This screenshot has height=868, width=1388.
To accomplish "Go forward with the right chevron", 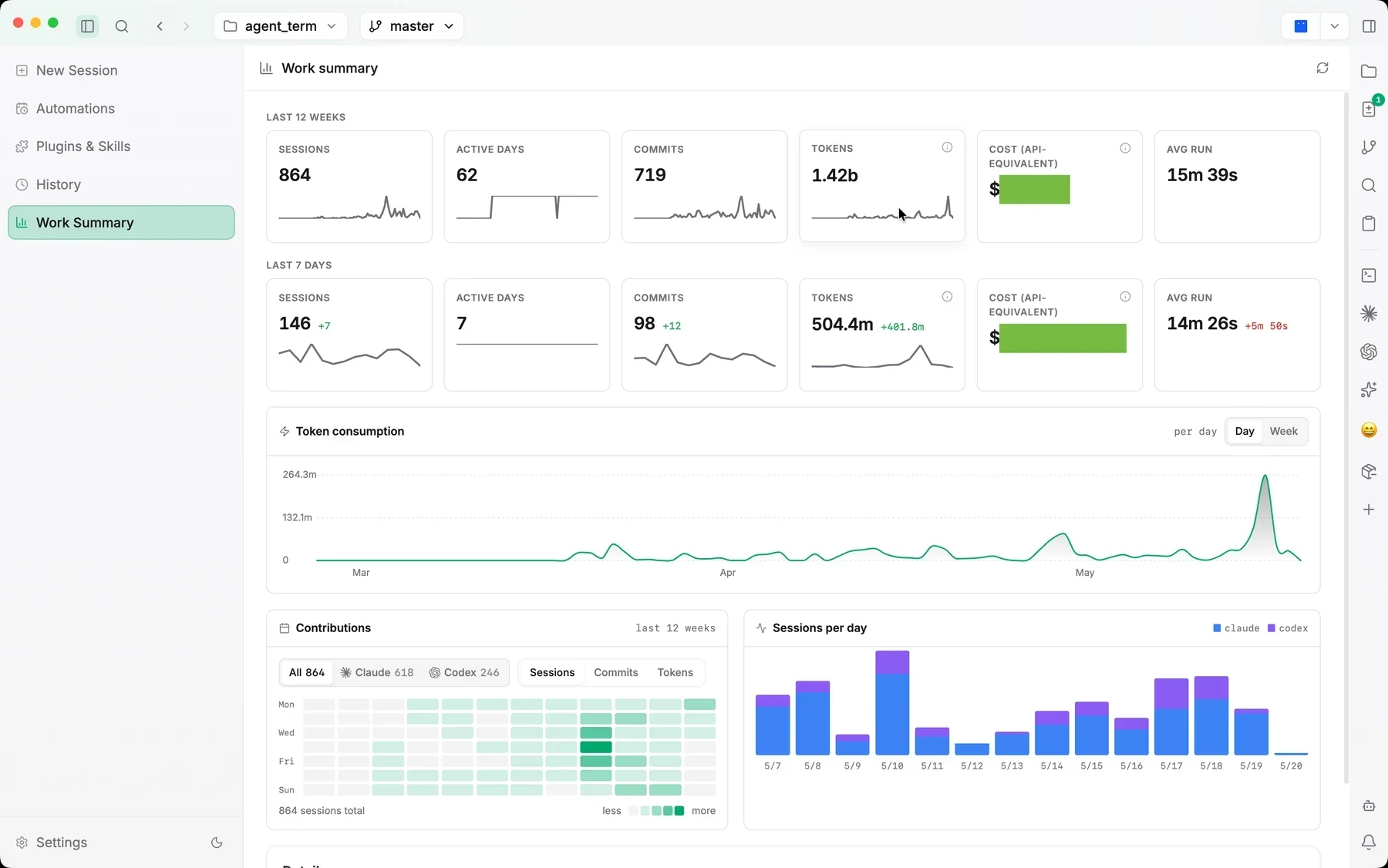I will tap(186, 26).
